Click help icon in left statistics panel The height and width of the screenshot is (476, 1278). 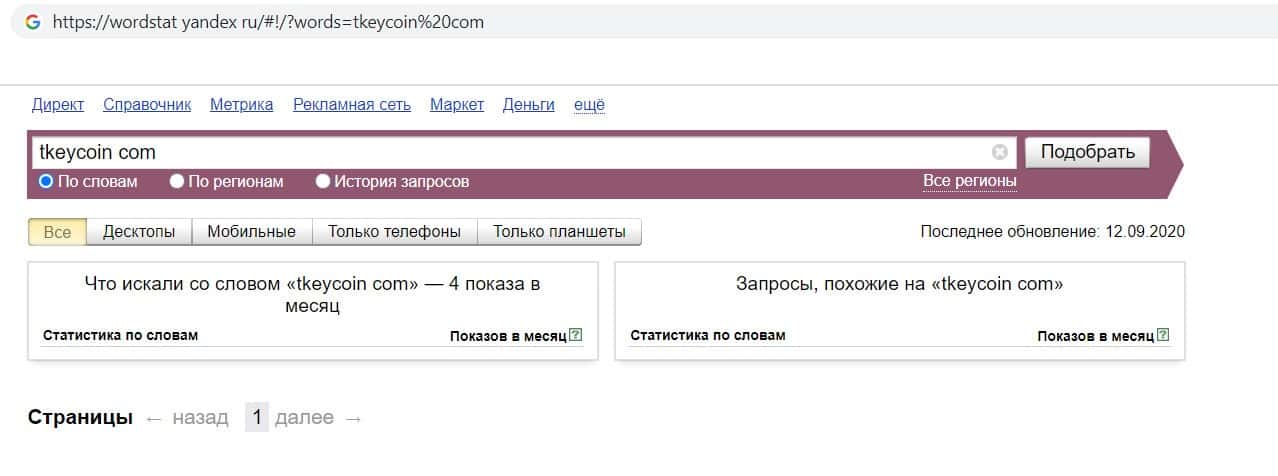pos(576,335)
